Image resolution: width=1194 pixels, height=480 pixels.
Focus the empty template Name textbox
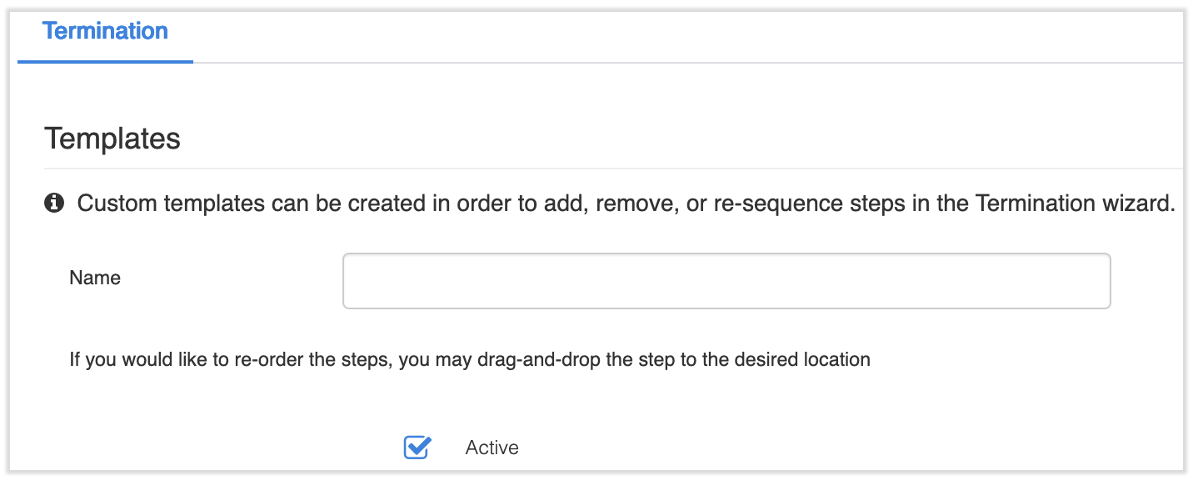[x=726, y=281]
